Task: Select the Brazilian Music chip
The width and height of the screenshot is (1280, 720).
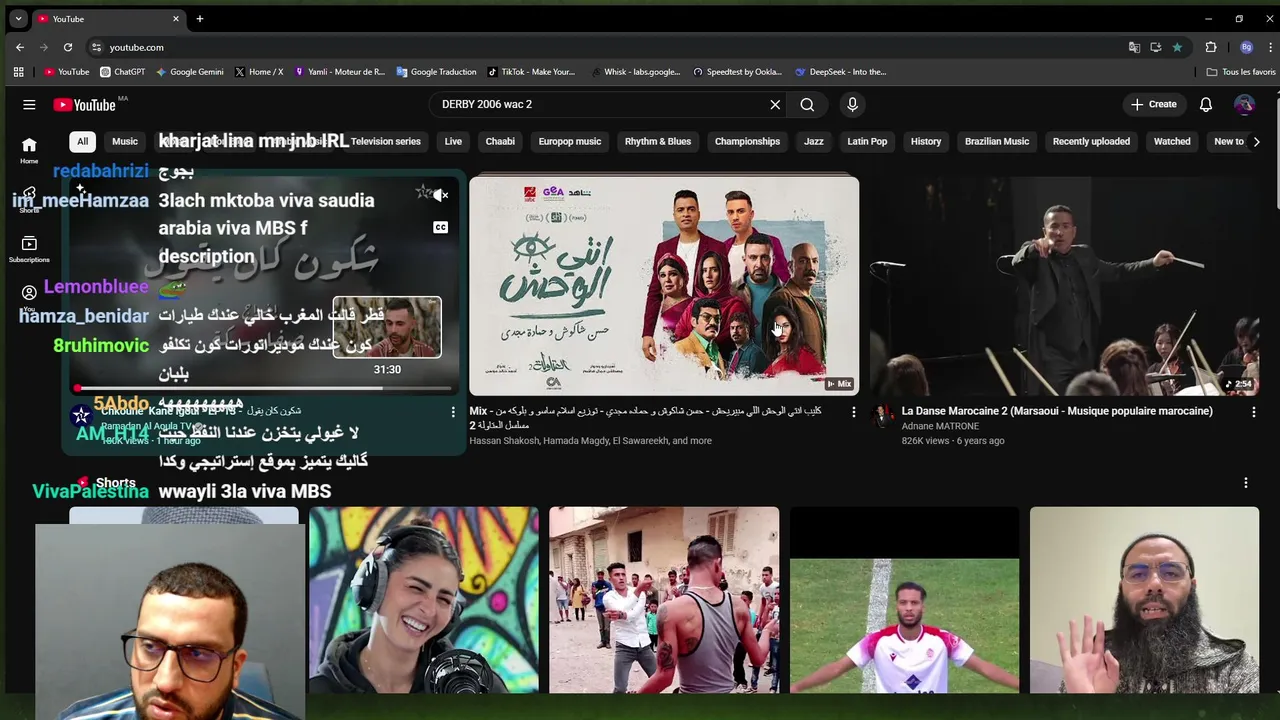Action: pos(997,141)
